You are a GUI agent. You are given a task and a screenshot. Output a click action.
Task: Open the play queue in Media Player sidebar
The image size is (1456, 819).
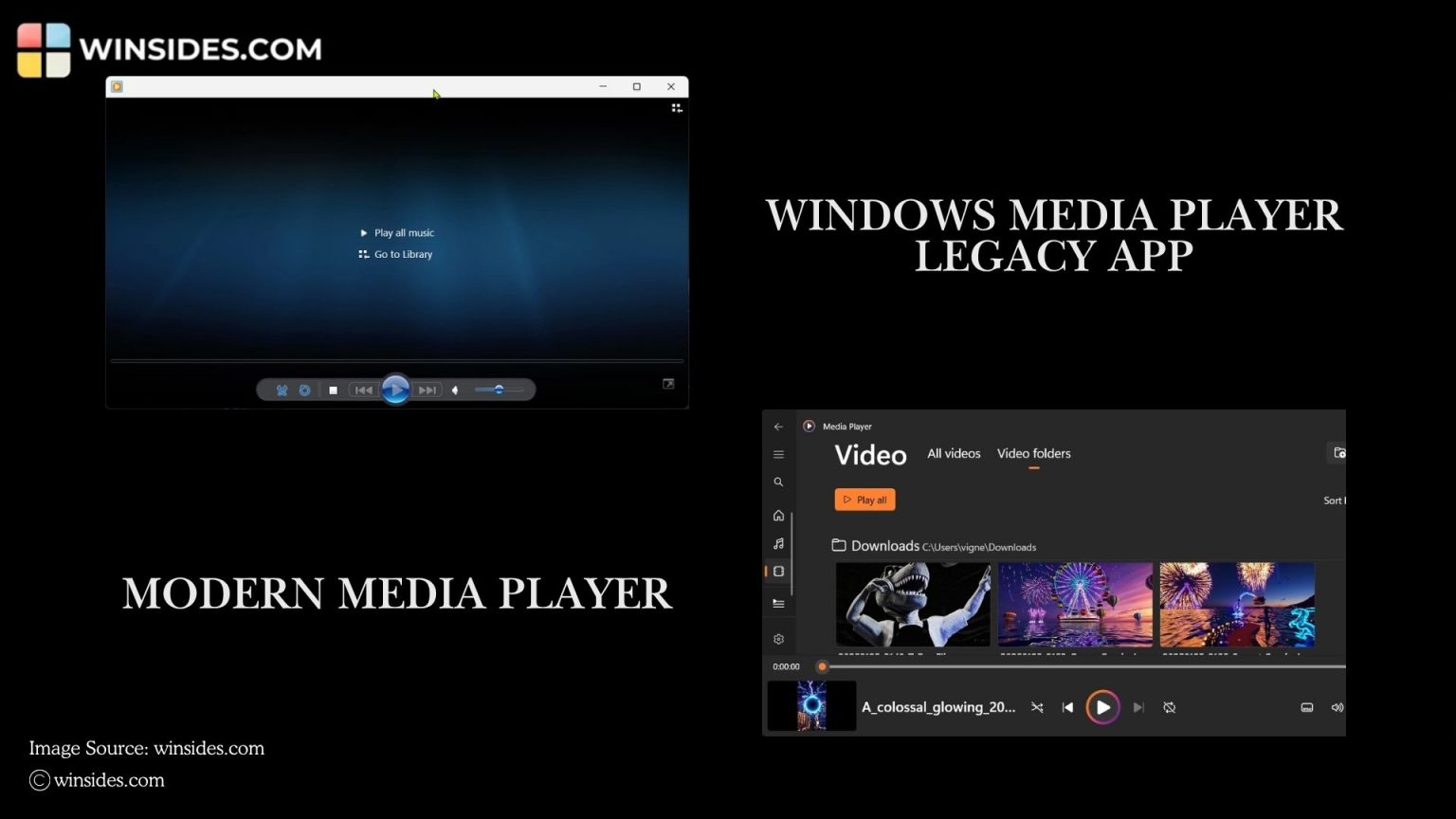click(x=778, y=603)
